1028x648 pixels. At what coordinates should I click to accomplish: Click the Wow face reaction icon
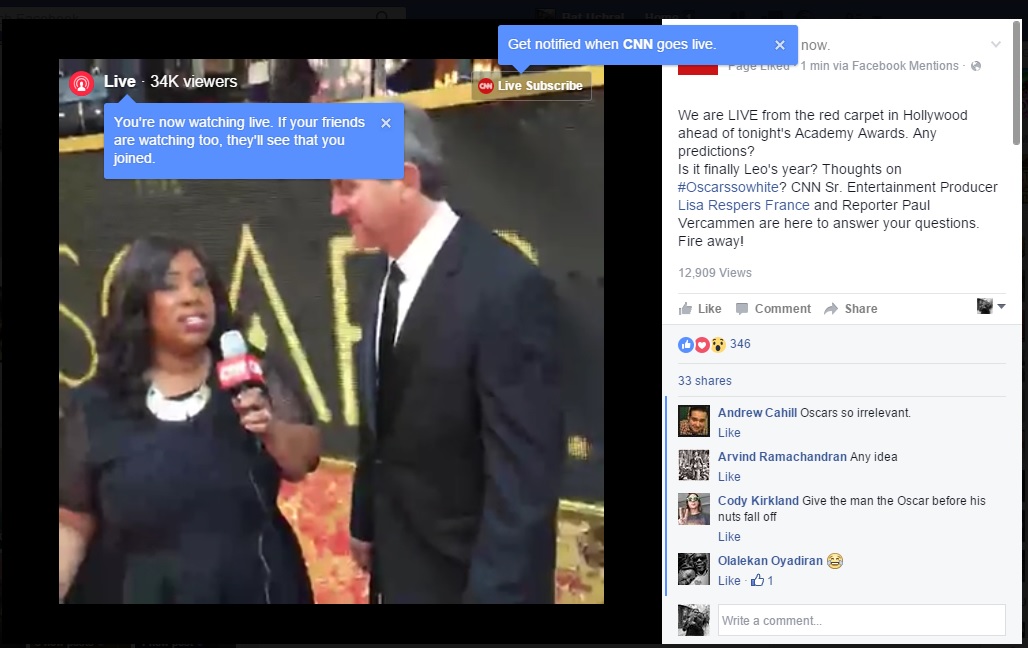tap(718, 344)
